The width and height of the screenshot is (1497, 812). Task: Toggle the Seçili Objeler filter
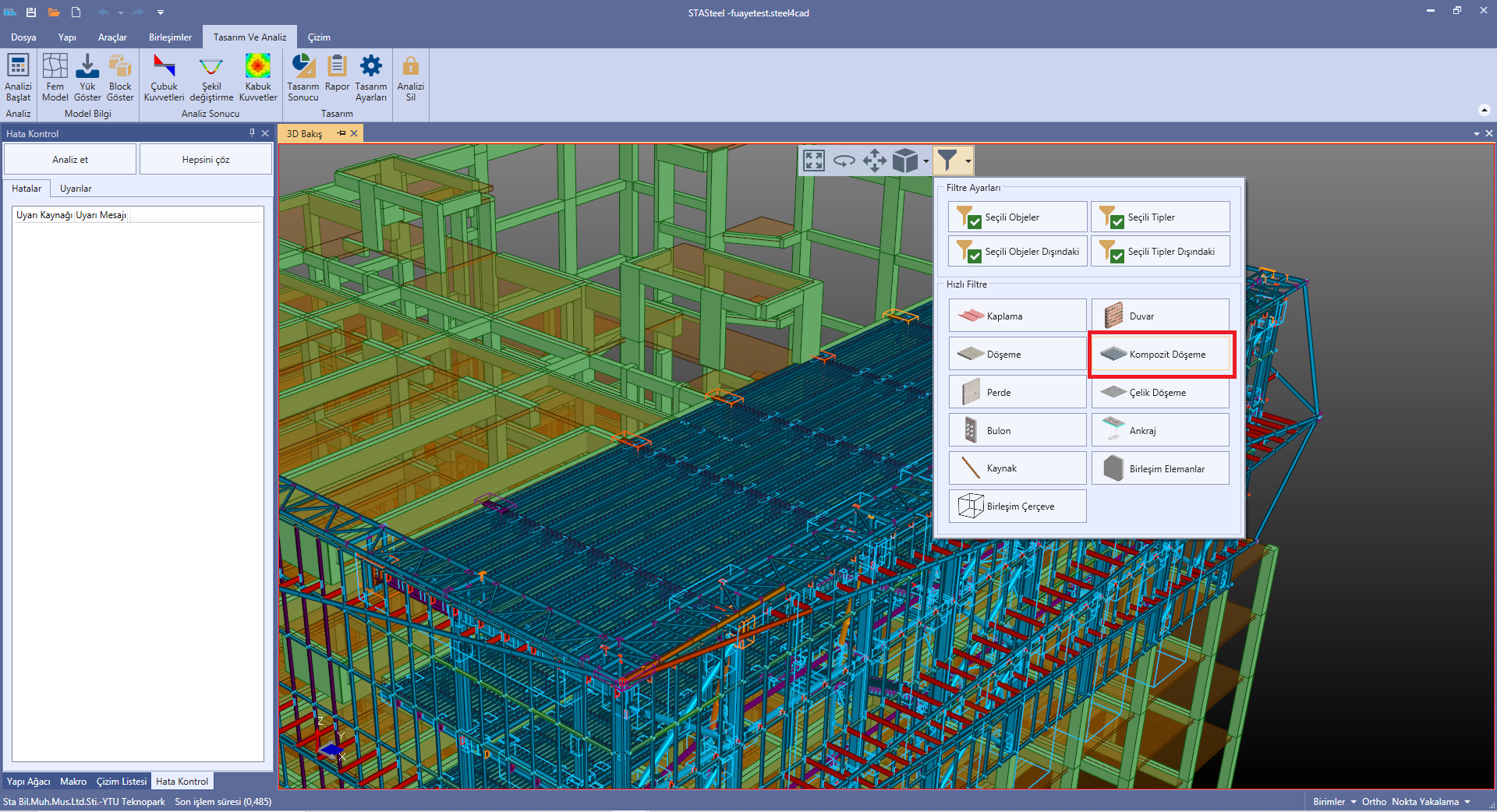[x=1017, y=217]
